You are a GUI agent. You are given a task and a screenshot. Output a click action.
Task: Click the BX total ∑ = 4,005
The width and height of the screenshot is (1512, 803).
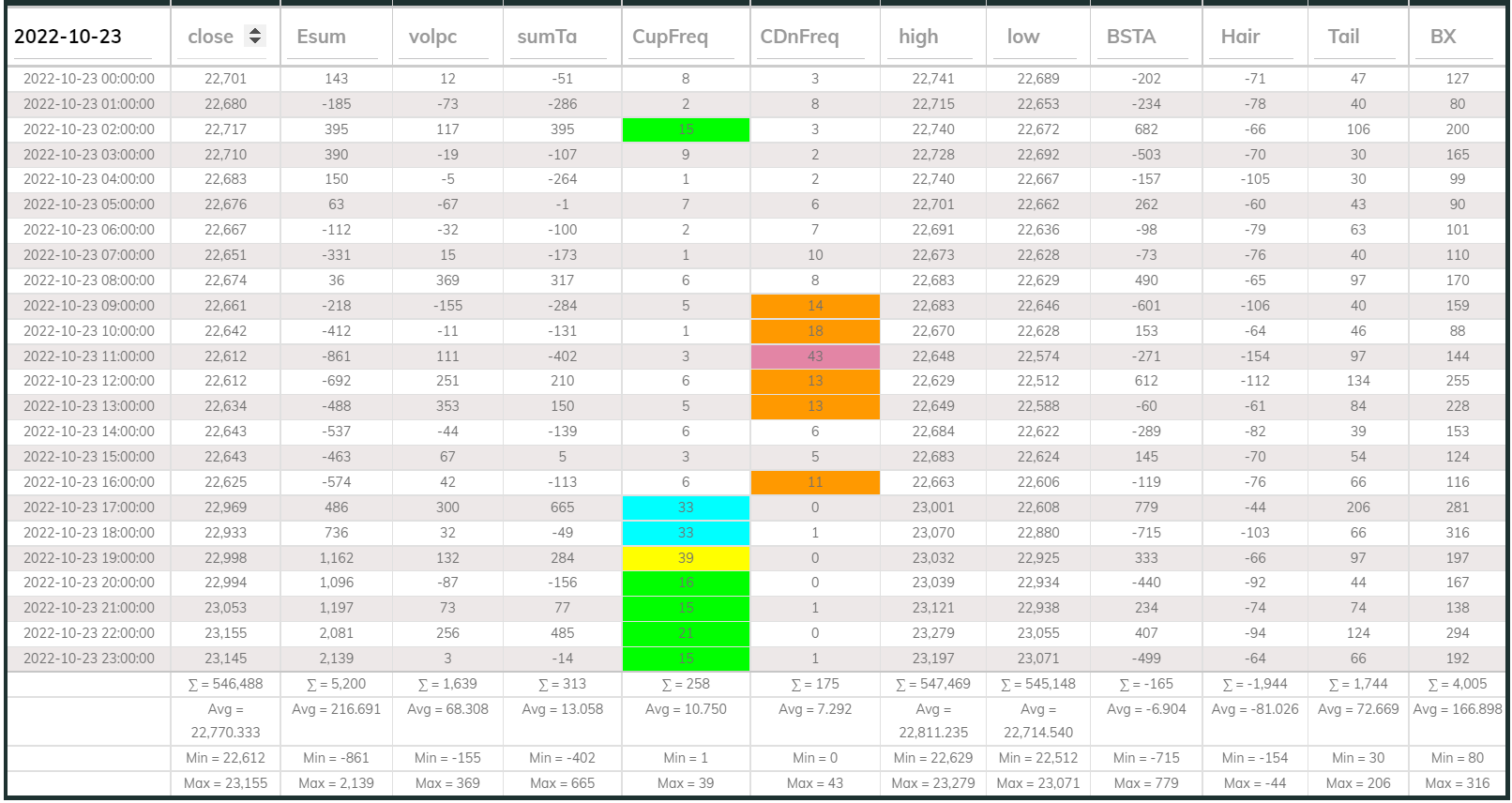pos(1458,685)
